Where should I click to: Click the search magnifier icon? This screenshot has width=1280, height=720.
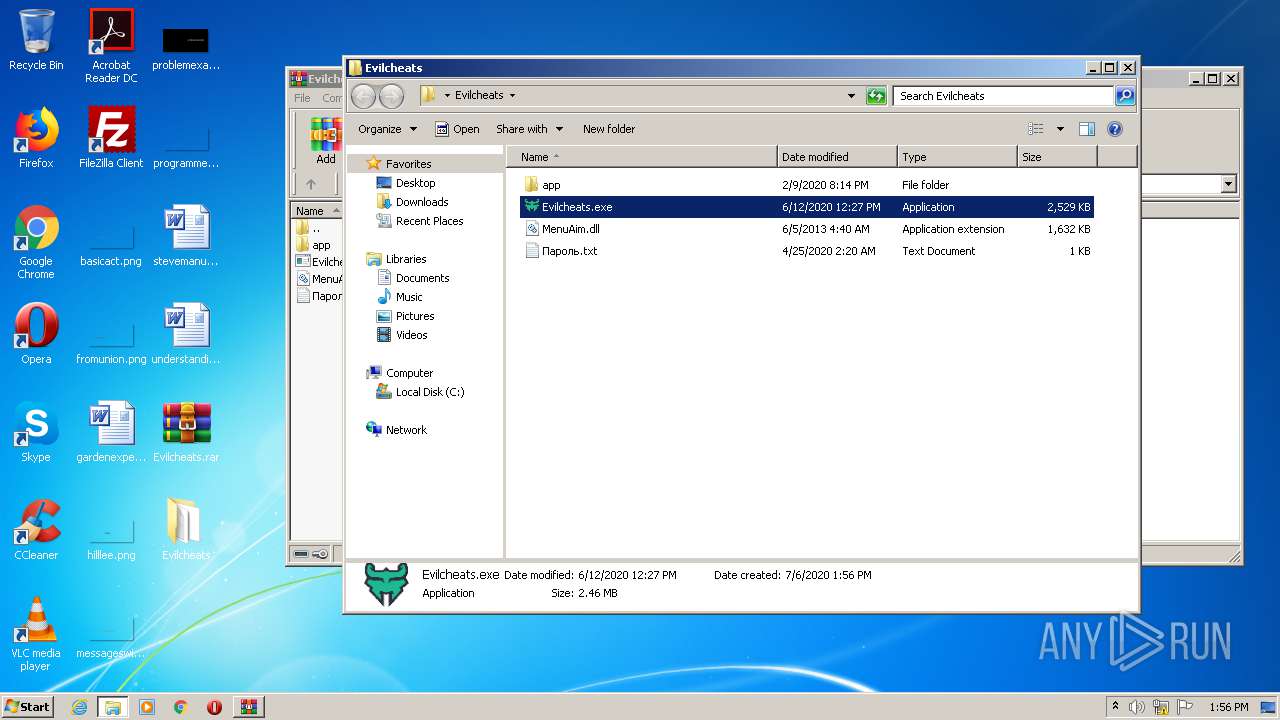[x=1125, y=96]
